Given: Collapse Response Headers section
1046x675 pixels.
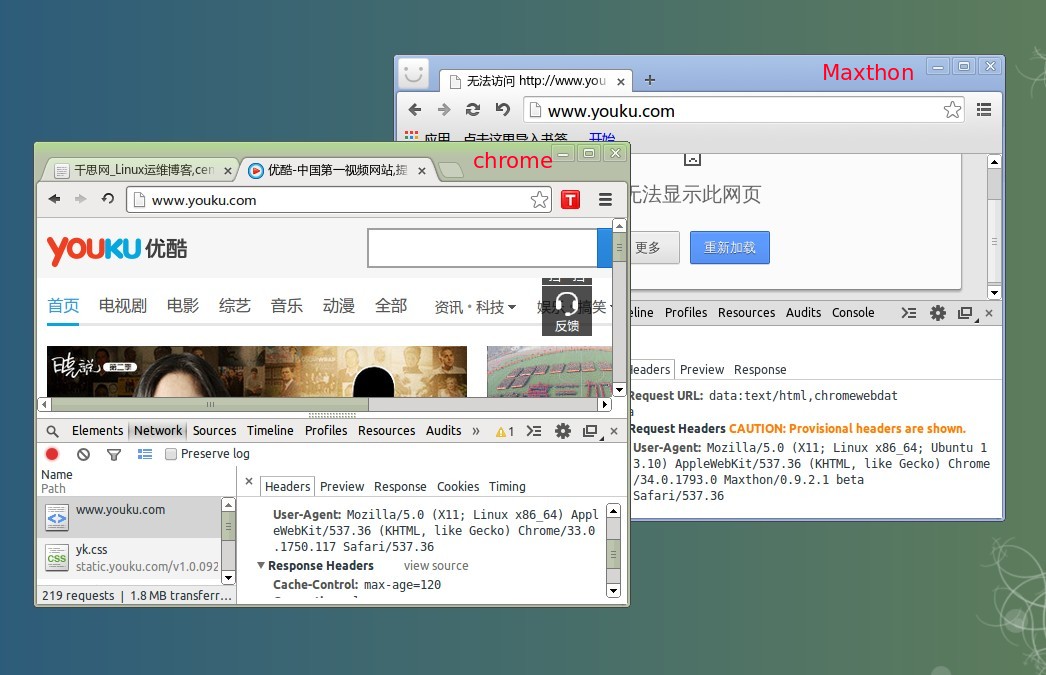Looking at the screenshot, I should (262, 566).
